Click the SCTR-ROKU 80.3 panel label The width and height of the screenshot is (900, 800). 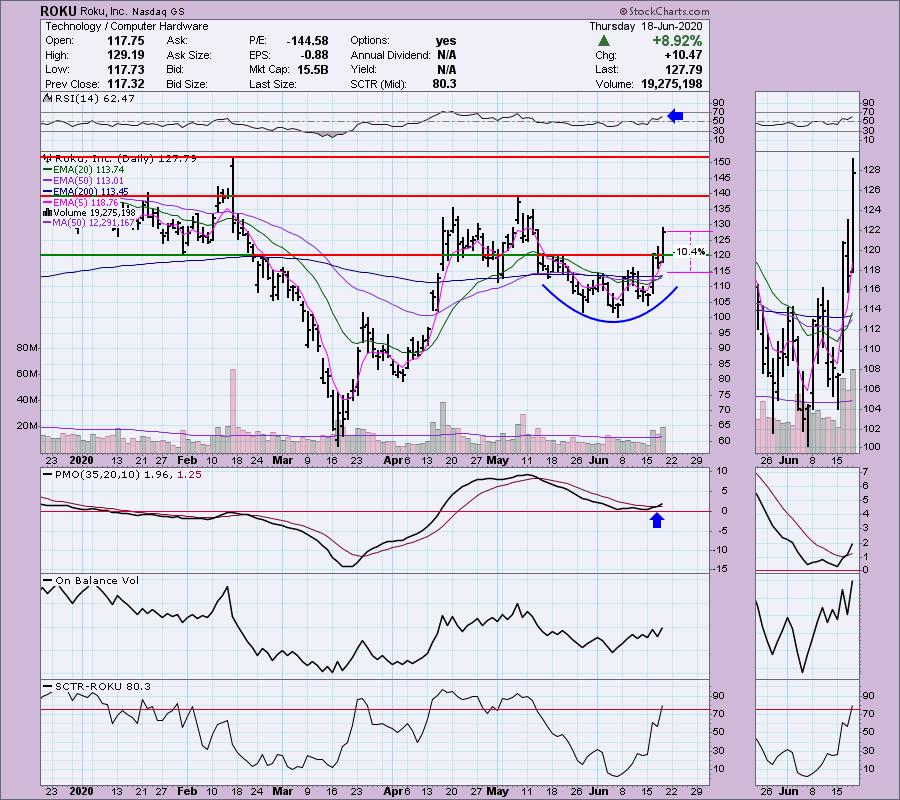103,686
